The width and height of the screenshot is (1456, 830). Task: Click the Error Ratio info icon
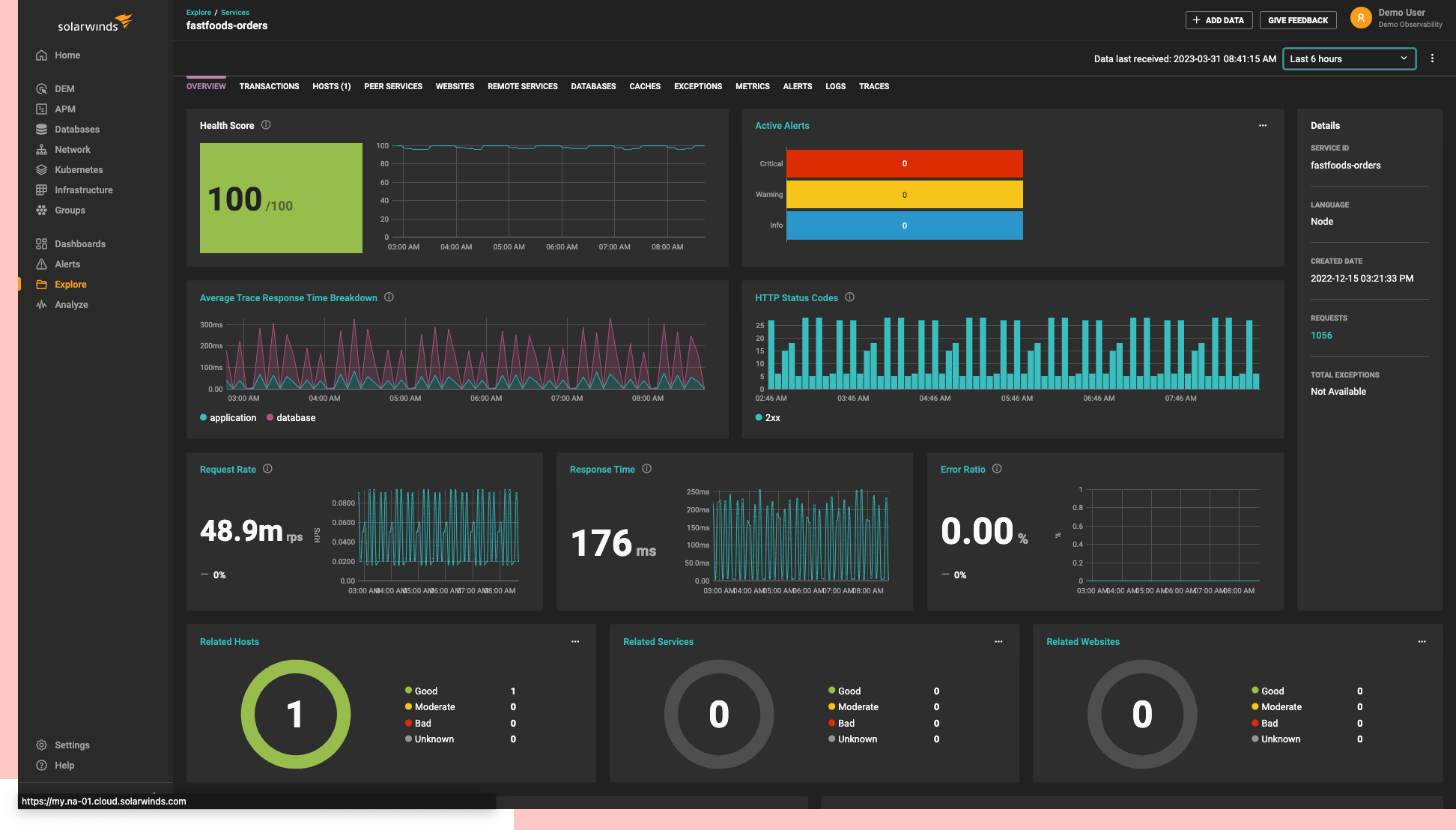coord(997,469)
